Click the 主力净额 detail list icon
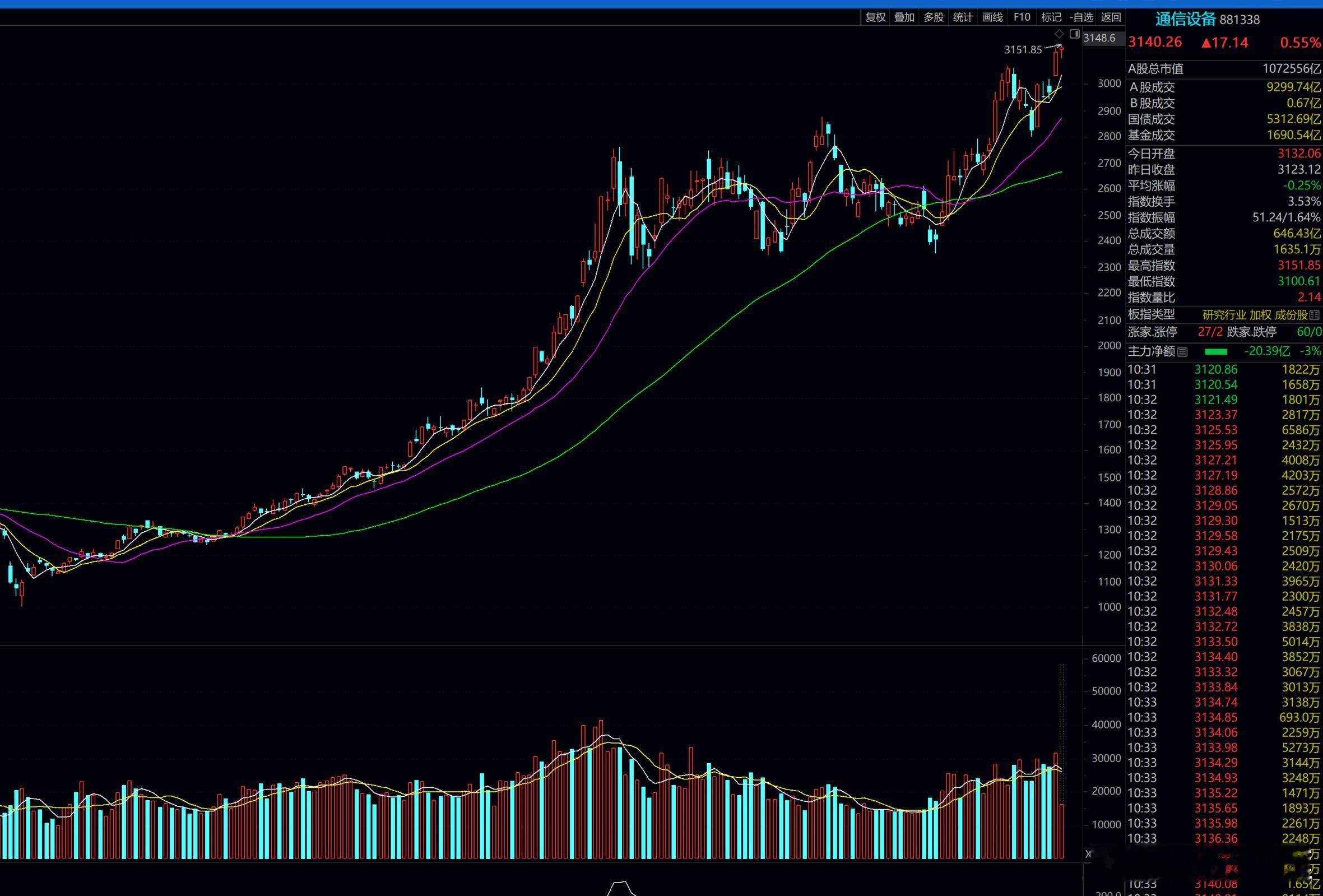Image resolution: width=1323 pixels, height=896 pixels. tap(1182, 352)
